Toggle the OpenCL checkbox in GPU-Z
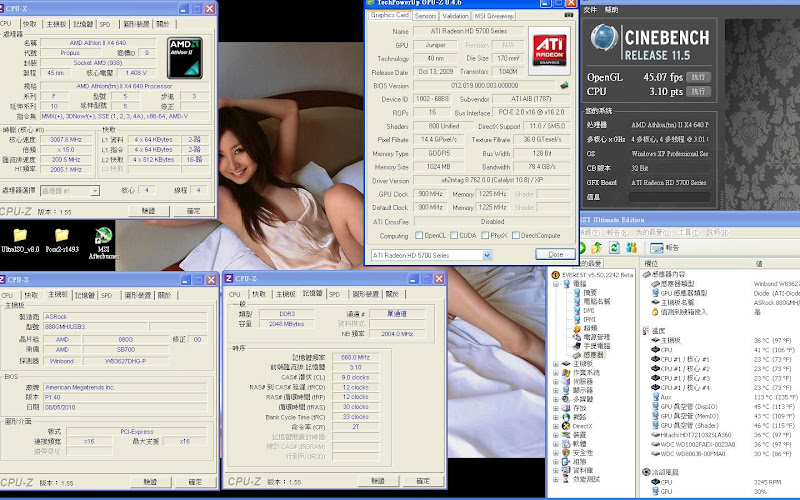Screen dimensions: 800x500 419,235
